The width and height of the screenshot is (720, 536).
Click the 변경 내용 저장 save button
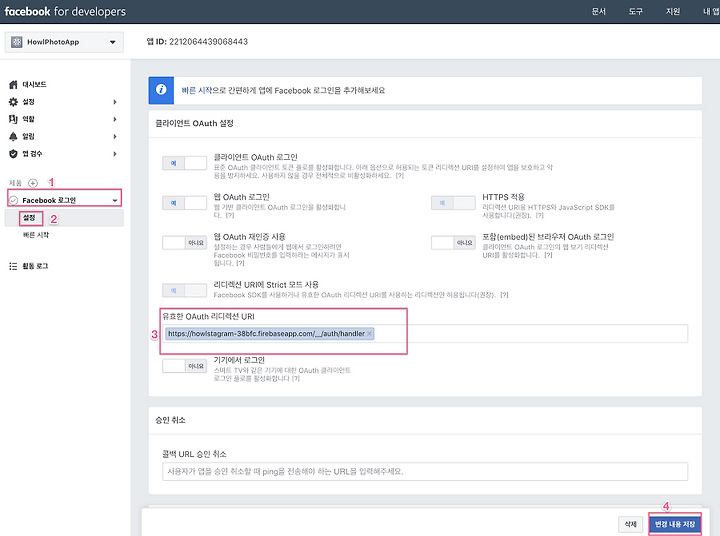pos(675,524)
